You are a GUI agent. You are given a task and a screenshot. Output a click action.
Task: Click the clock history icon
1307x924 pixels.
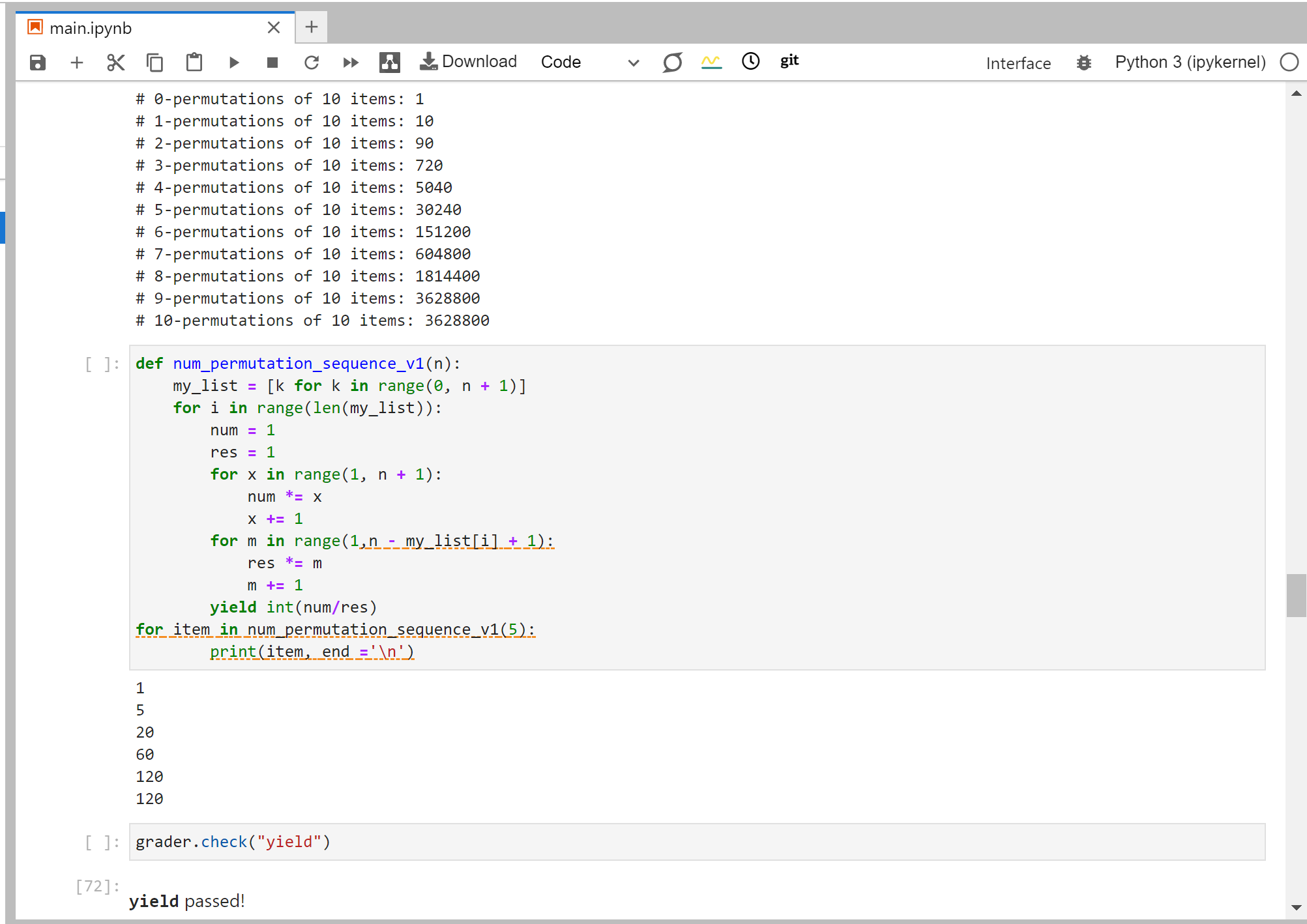coord(751,61)
